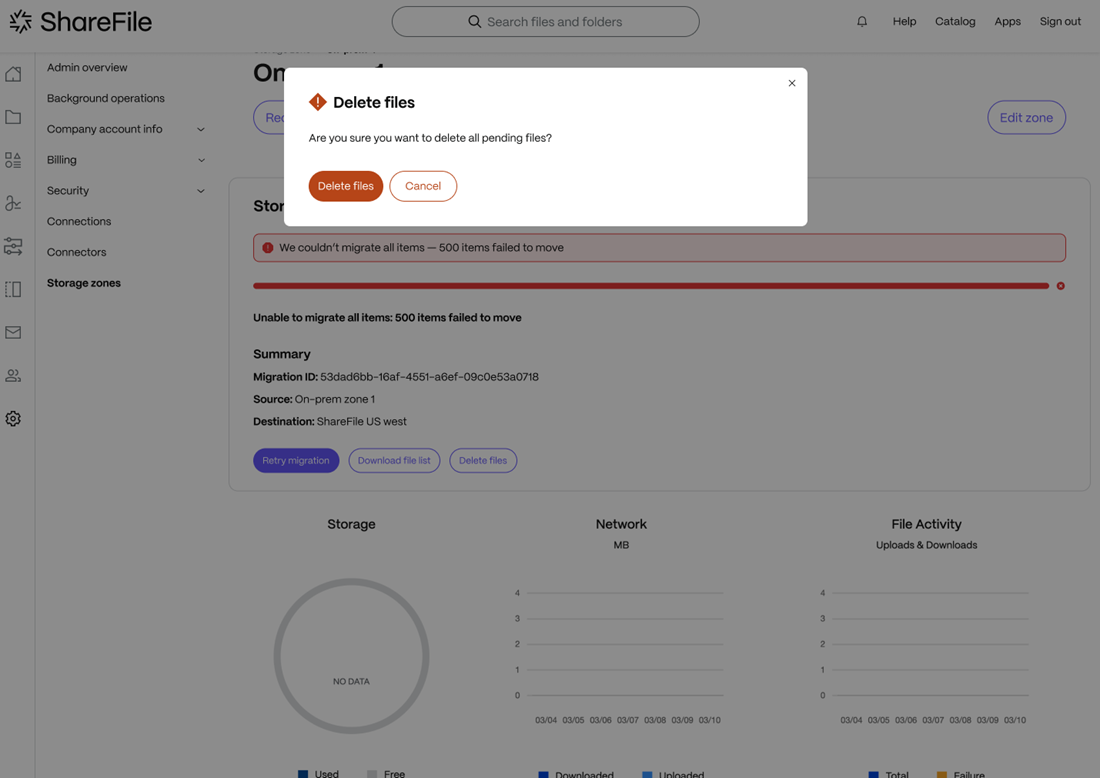Open the Help link
This screenshot has width=1100, height=778.
click(904, 22)
